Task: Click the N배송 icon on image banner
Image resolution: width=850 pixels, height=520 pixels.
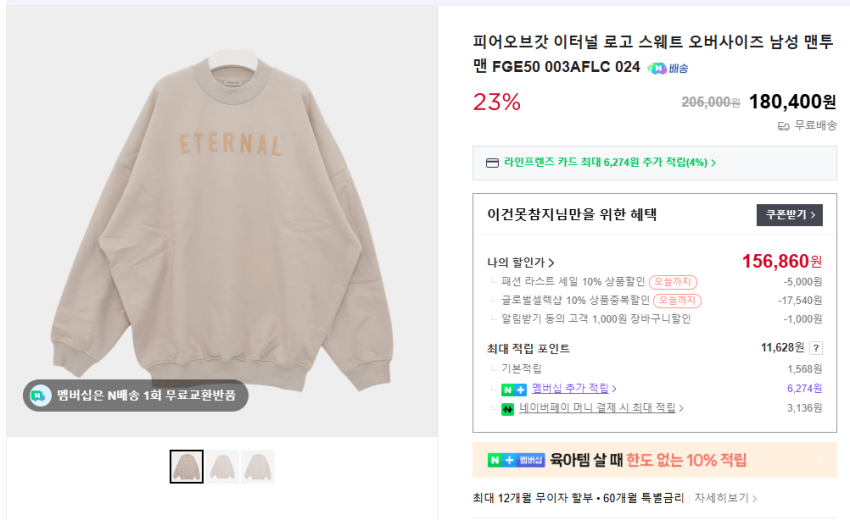Action: [x=40, y=395]
